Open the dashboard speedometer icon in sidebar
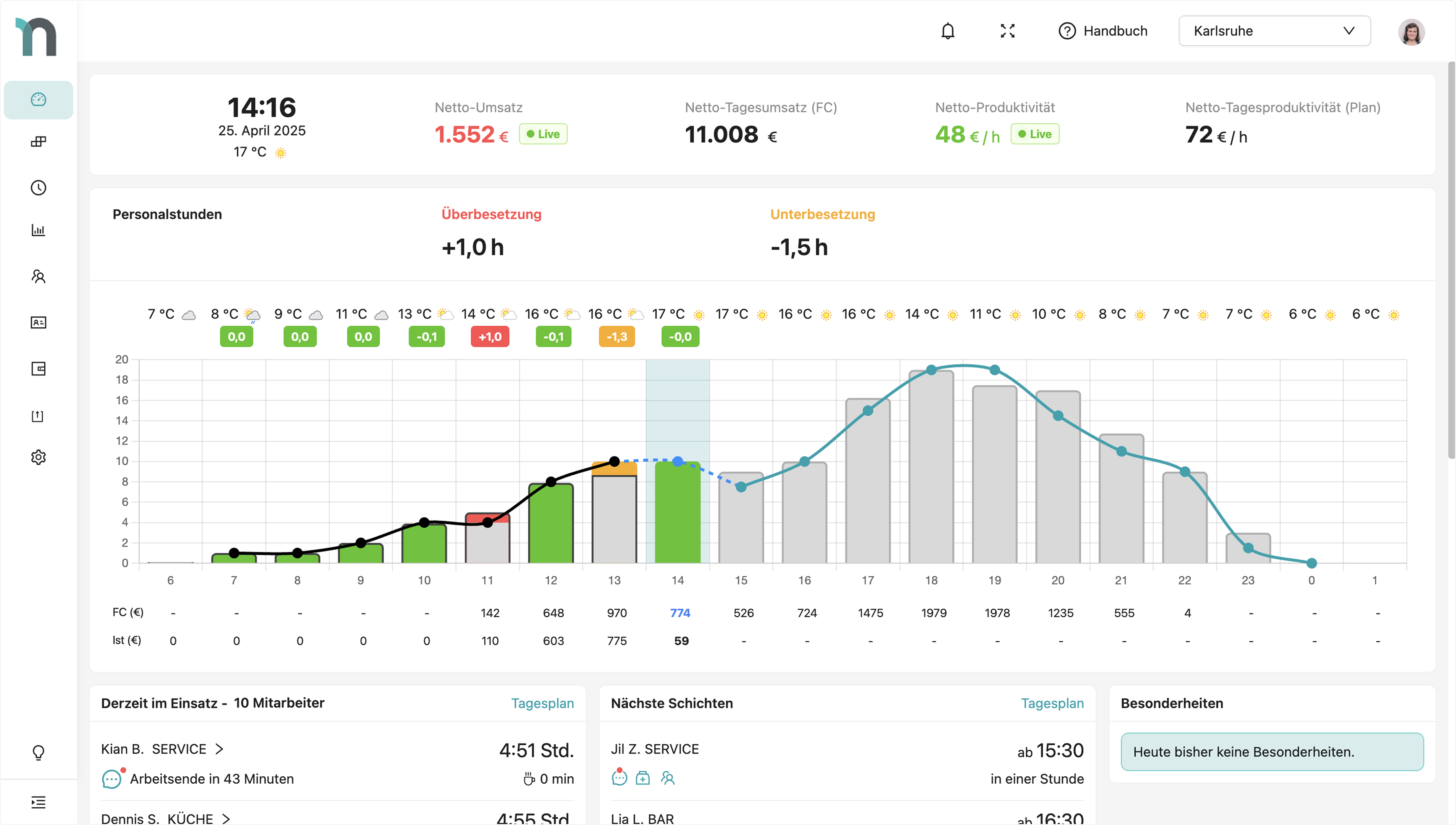 pyautogui.click(x=38, y=100)
